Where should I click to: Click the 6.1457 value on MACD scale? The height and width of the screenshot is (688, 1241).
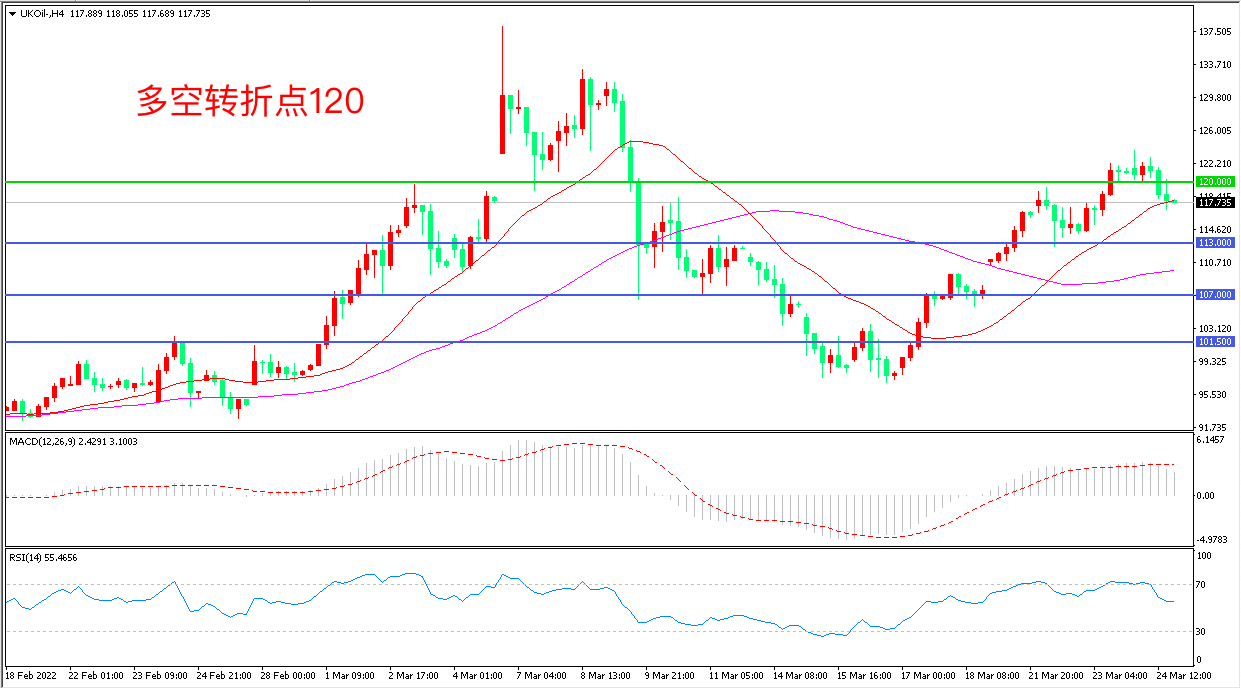[x=1213, y=441]
